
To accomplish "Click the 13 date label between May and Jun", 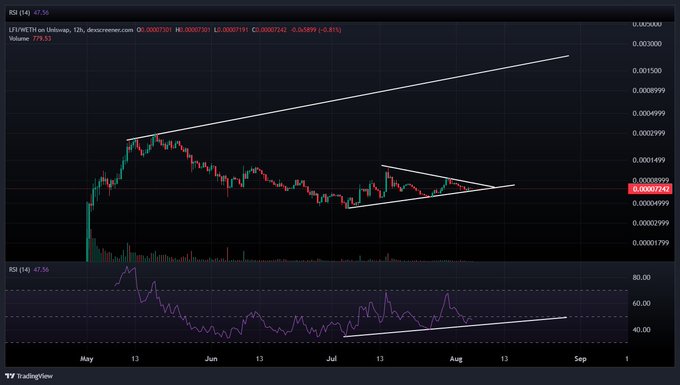I will point(135,359).
